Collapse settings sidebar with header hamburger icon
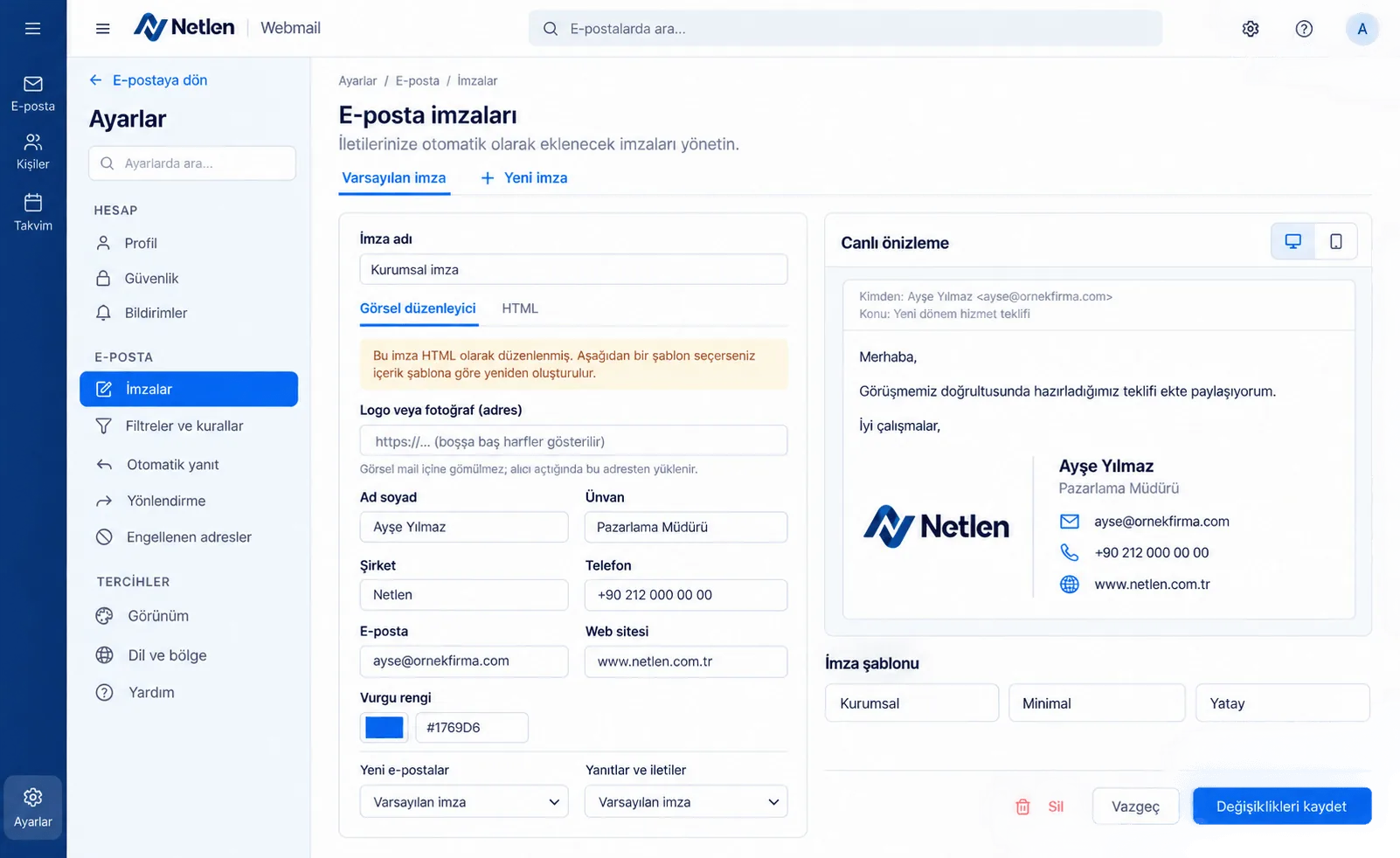 point(103,29)
